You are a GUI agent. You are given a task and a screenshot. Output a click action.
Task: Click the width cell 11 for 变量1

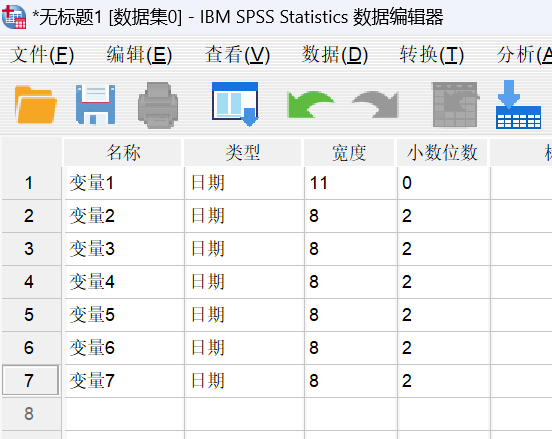pyautogui.click(x=351, y=183)
